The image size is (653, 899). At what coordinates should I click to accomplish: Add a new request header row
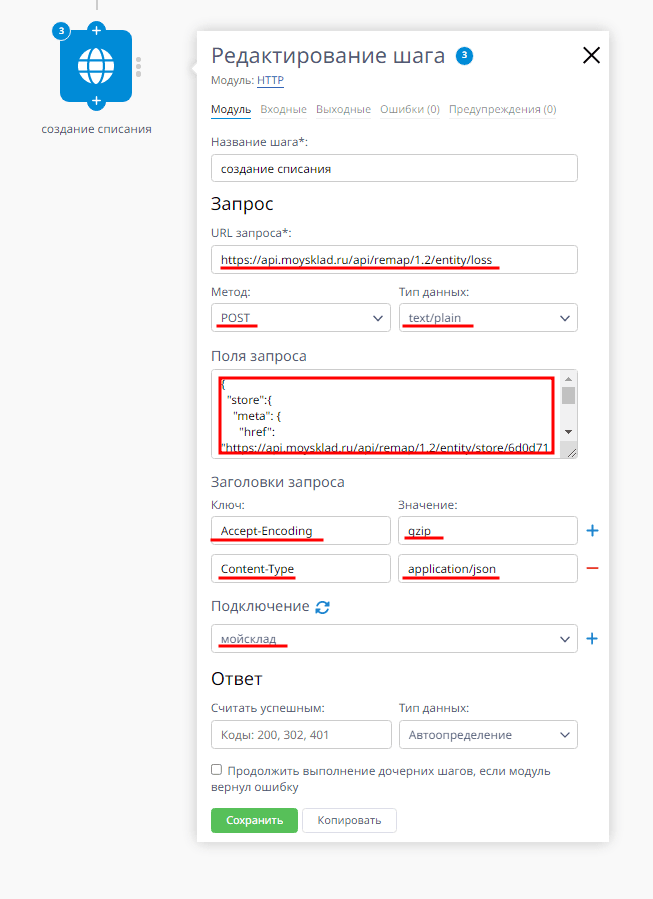click(592, 530)
